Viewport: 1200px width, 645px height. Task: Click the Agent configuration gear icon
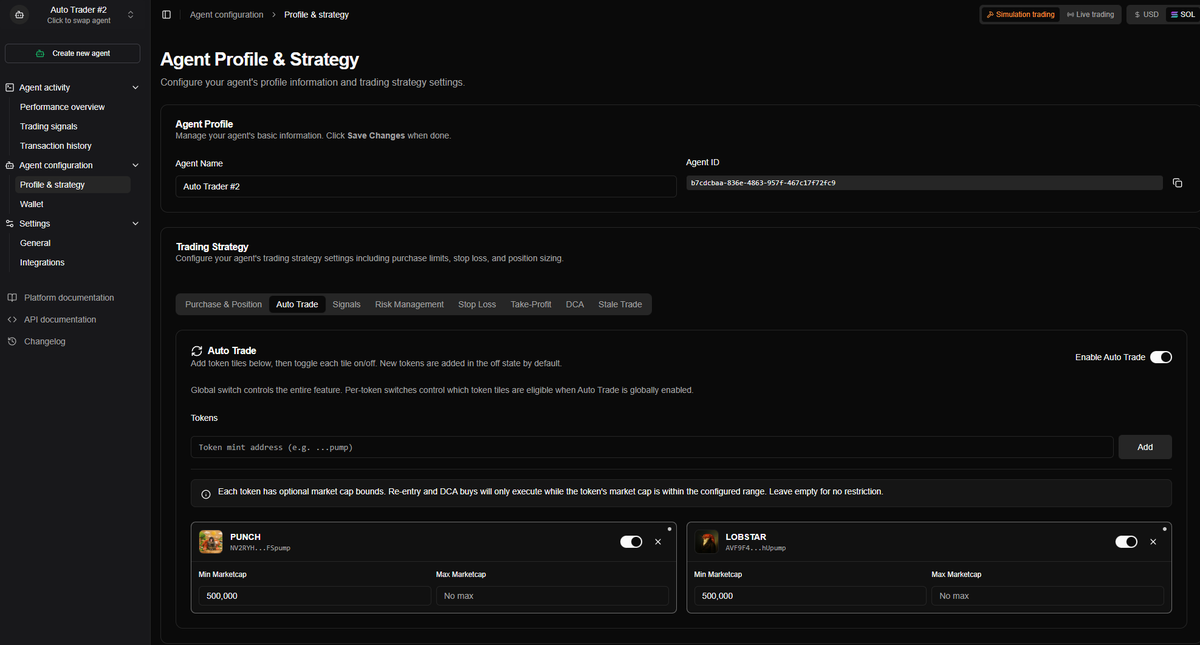tap(10, 165)
